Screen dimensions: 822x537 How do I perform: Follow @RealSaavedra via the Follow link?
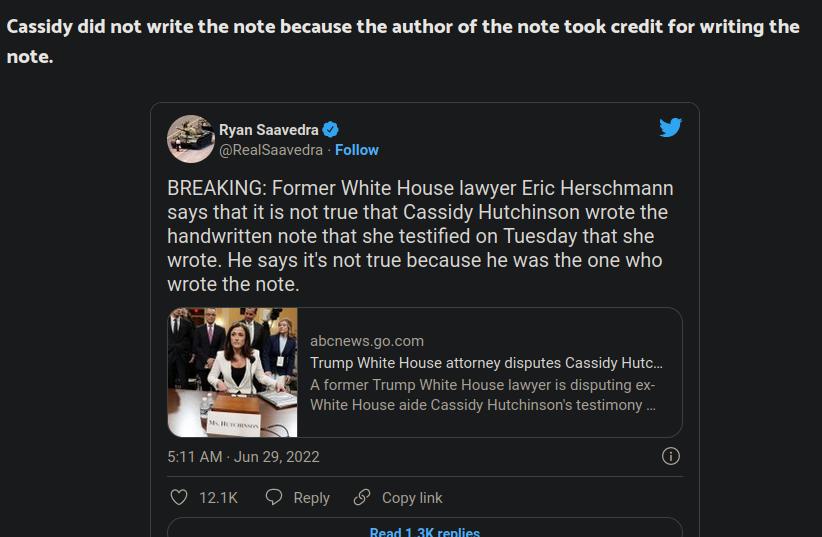356,150
